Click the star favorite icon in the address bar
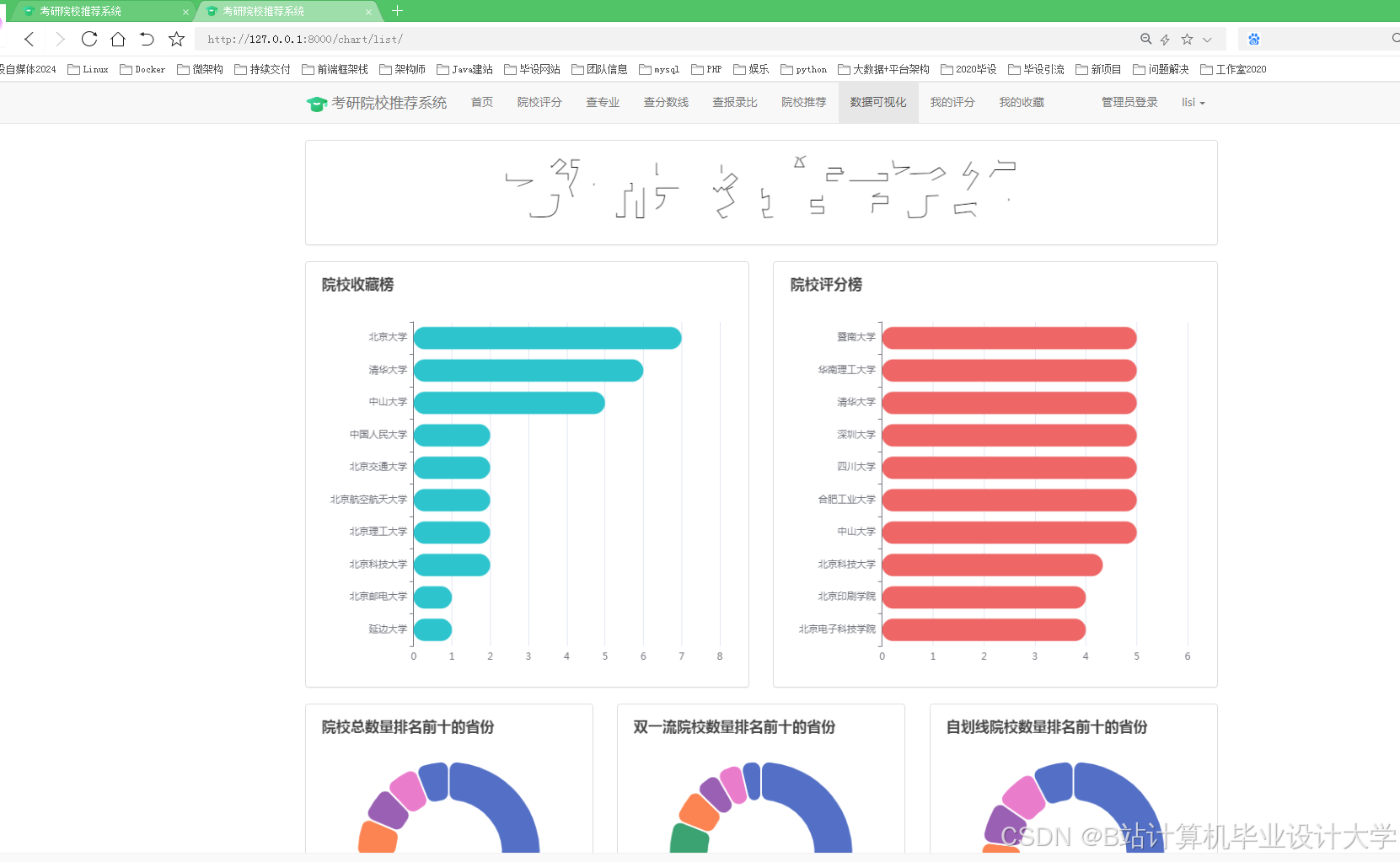Viewport: 1400px width, 862px height. (1187, 39)
